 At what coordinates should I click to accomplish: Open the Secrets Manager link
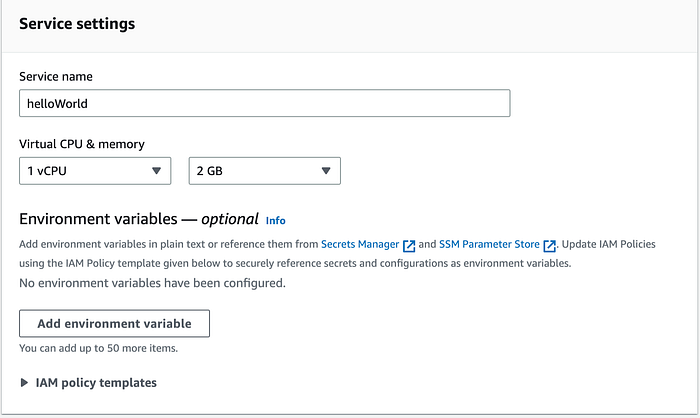click(x=360, y=244)
